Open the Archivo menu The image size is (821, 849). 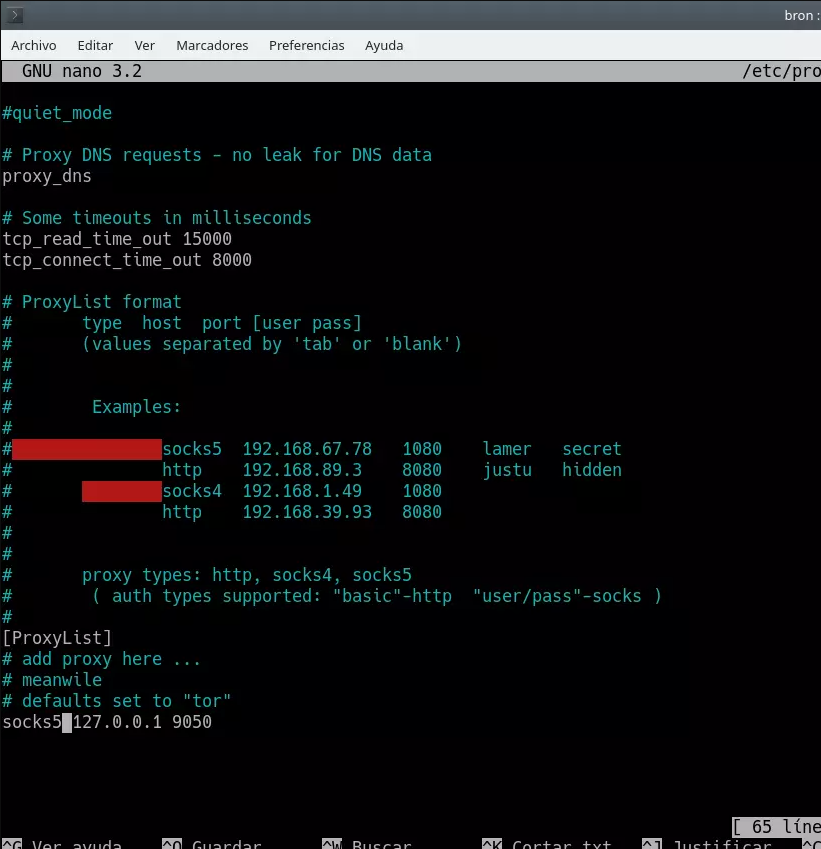34,45
